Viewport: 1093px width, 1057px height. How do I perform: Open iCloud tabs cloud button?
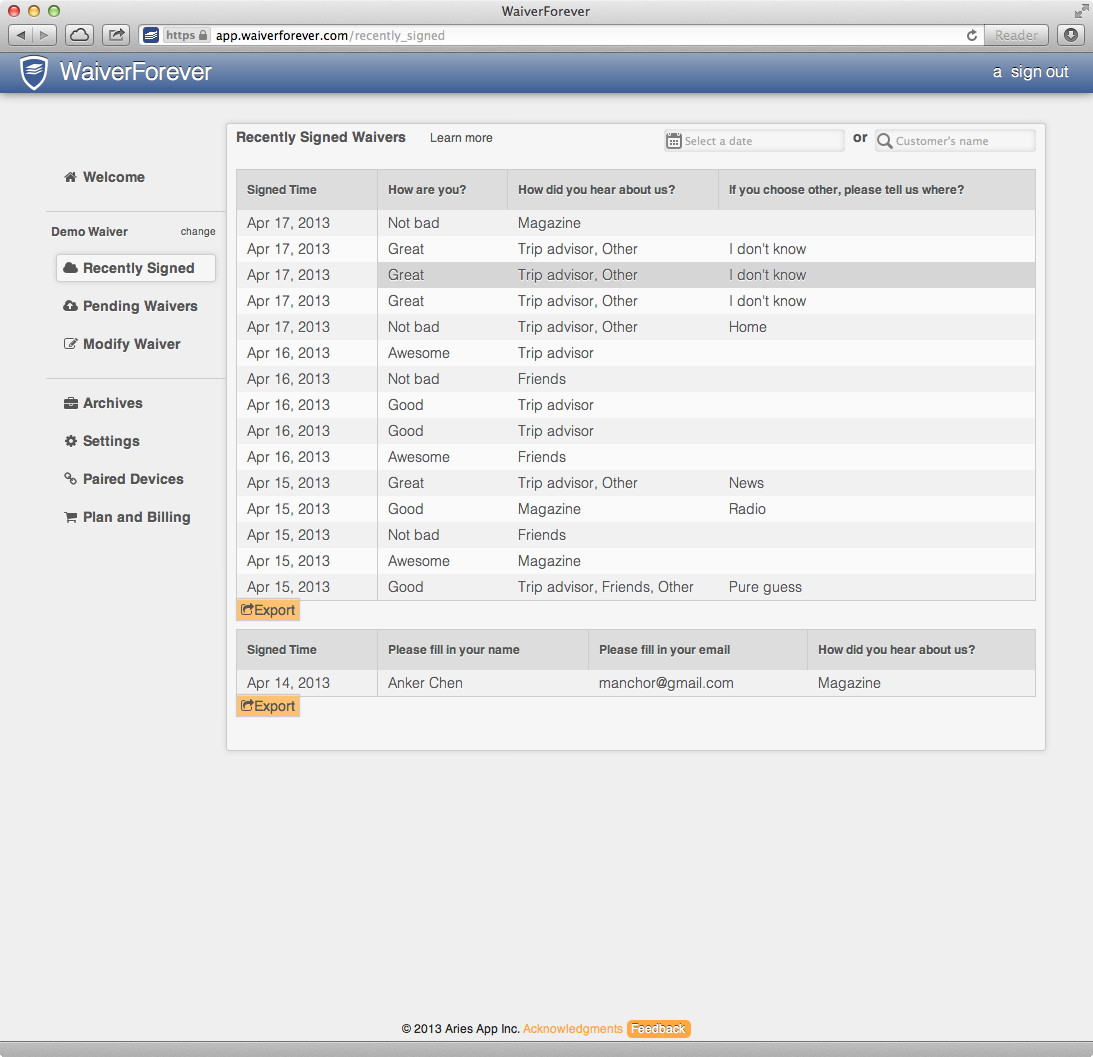click(x=79, y=35)
